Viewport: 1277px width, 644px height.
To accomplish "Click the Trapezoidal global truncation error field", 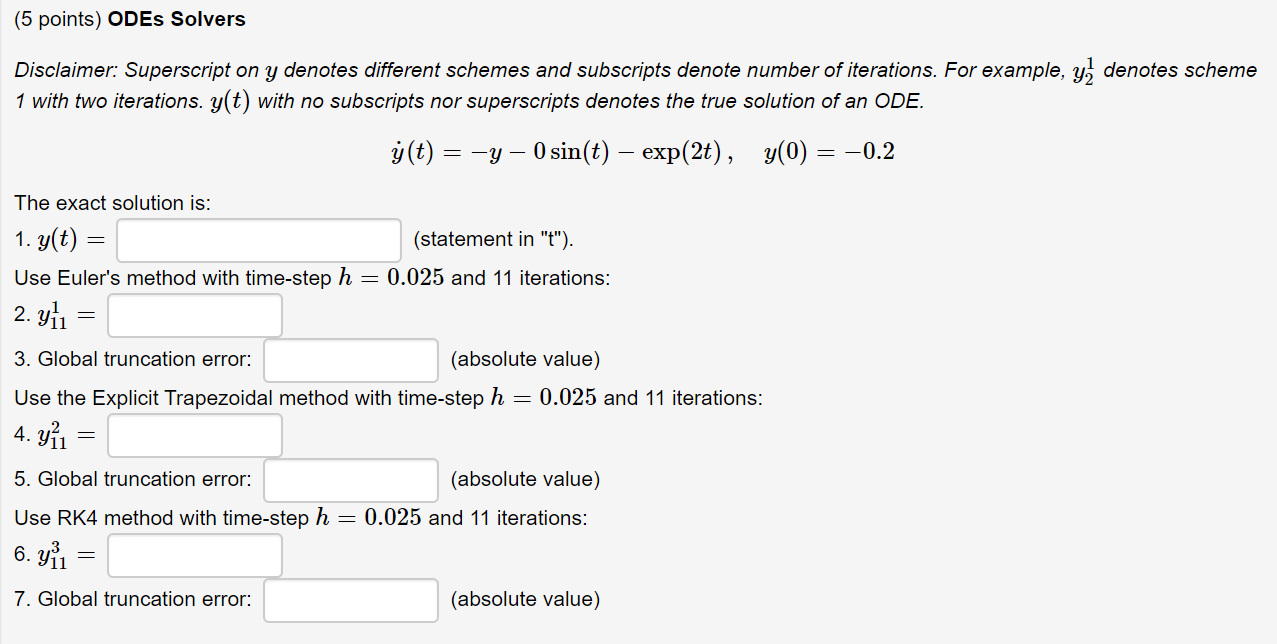I will 350,480.
